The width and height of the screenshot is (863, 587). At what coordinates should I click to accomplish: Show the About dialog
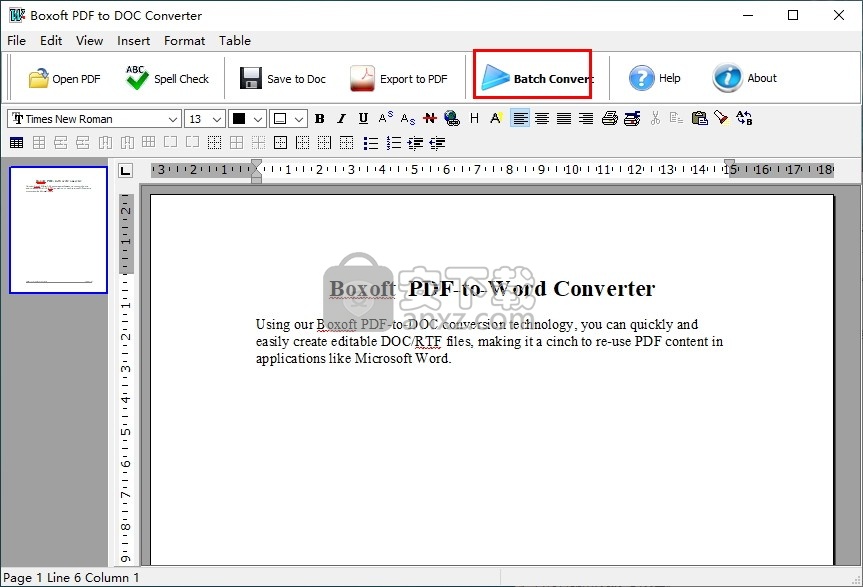coord(745,78)
